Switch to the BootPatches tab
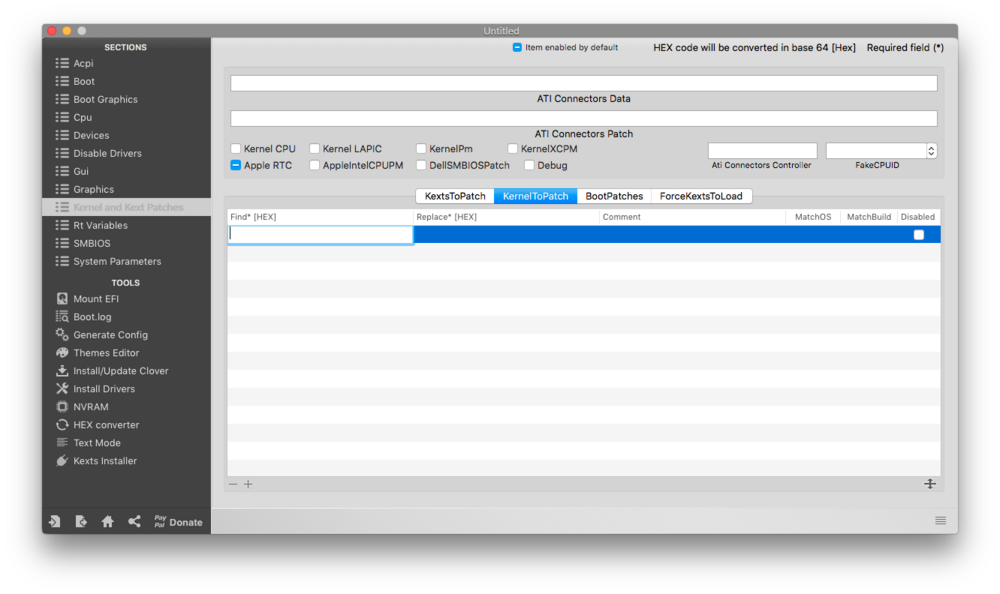 click(614, 196)
